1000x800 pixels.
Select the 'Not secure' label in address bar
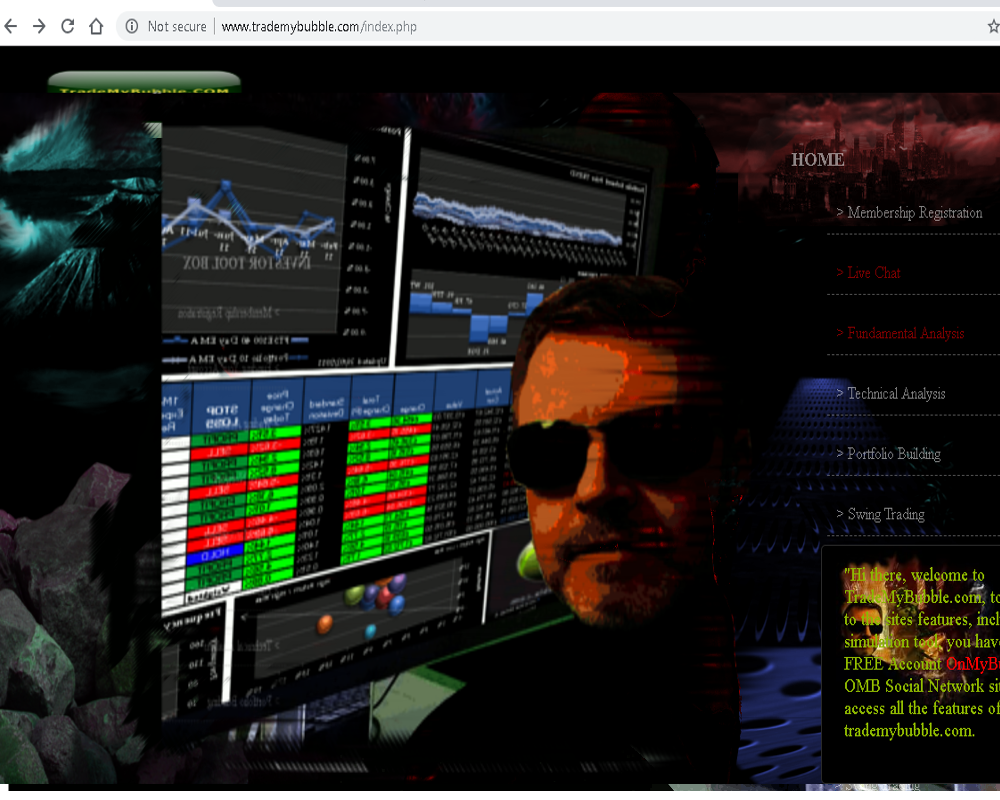[177, 27]
